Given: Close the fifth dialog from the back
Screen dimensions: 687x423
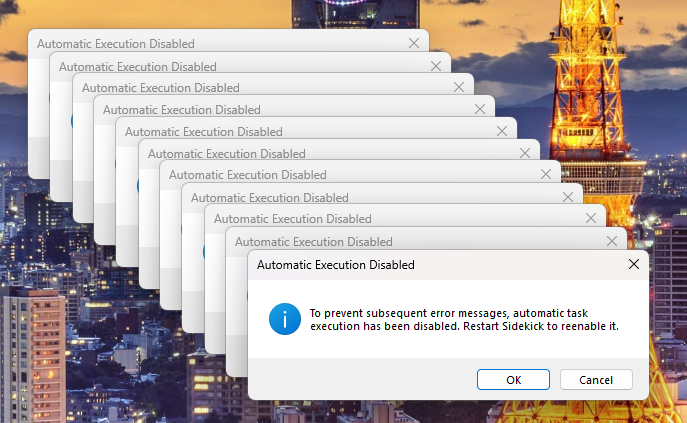Looking at the screenshot, I should (502, 132).
